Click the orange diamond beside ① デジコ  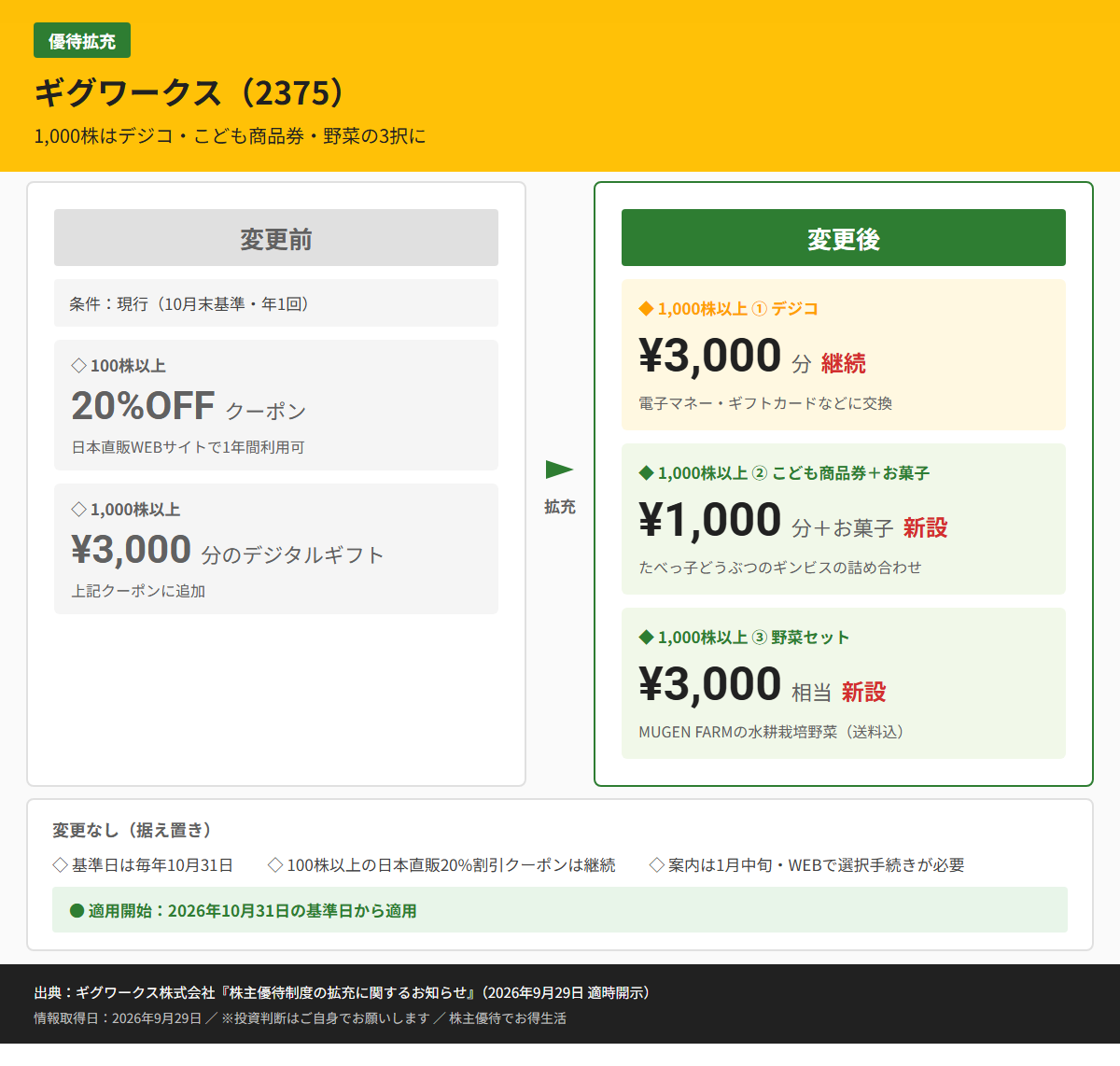point(646,308)
